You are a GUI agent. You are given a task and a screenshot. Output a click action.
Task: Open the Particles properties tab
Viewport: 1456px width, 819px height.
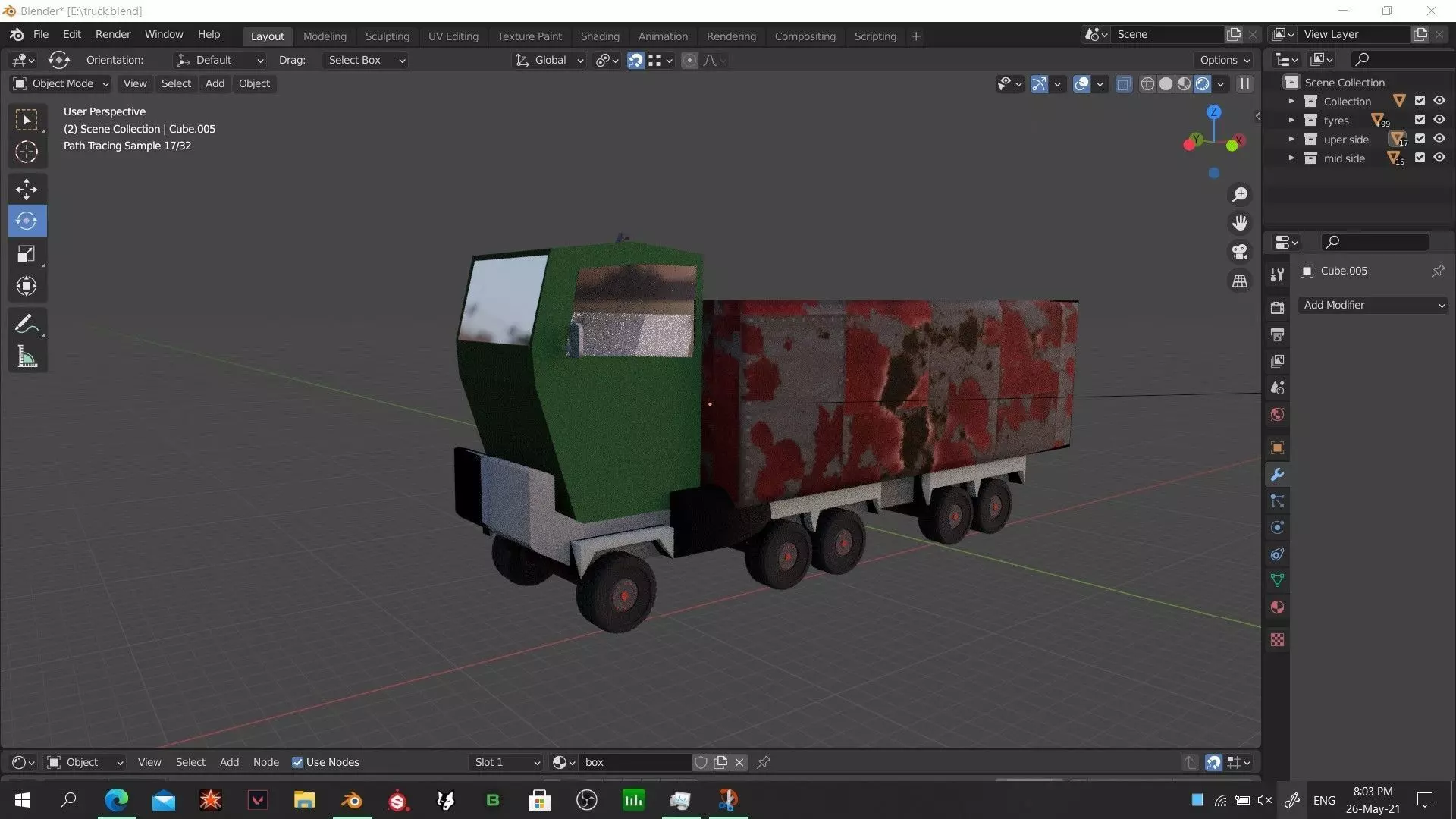click(x=1277, y=501)
